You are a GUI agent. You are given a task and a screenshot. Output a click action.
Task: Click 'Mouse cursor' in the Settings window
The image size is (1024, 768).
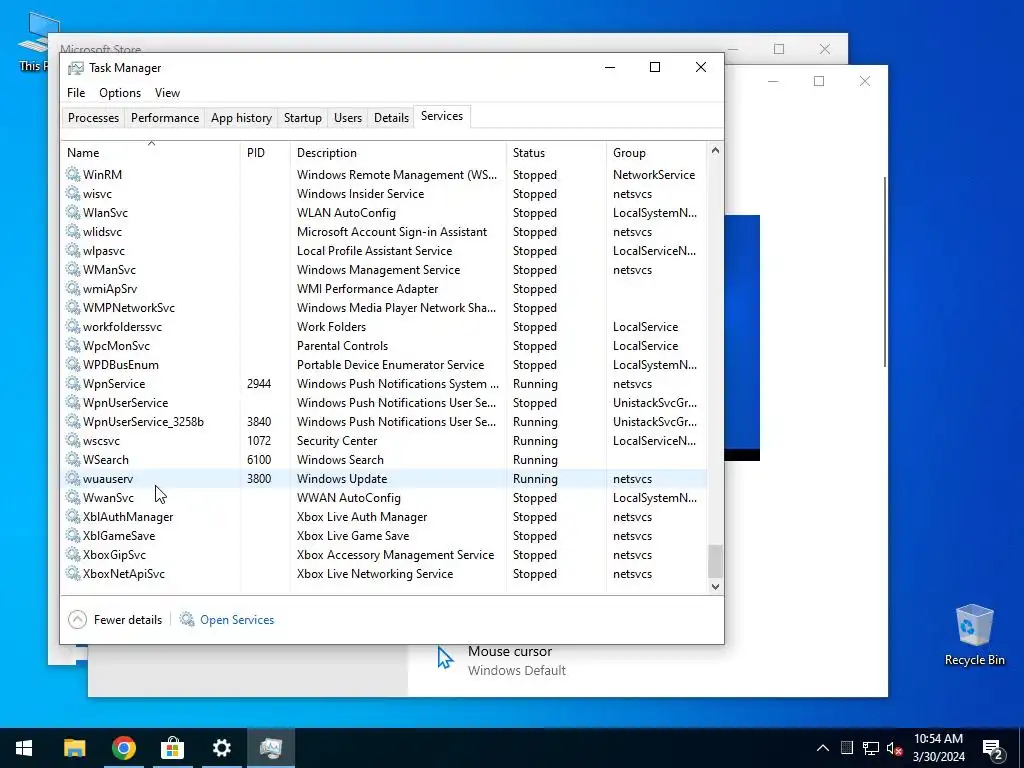(x=510, y=651)
